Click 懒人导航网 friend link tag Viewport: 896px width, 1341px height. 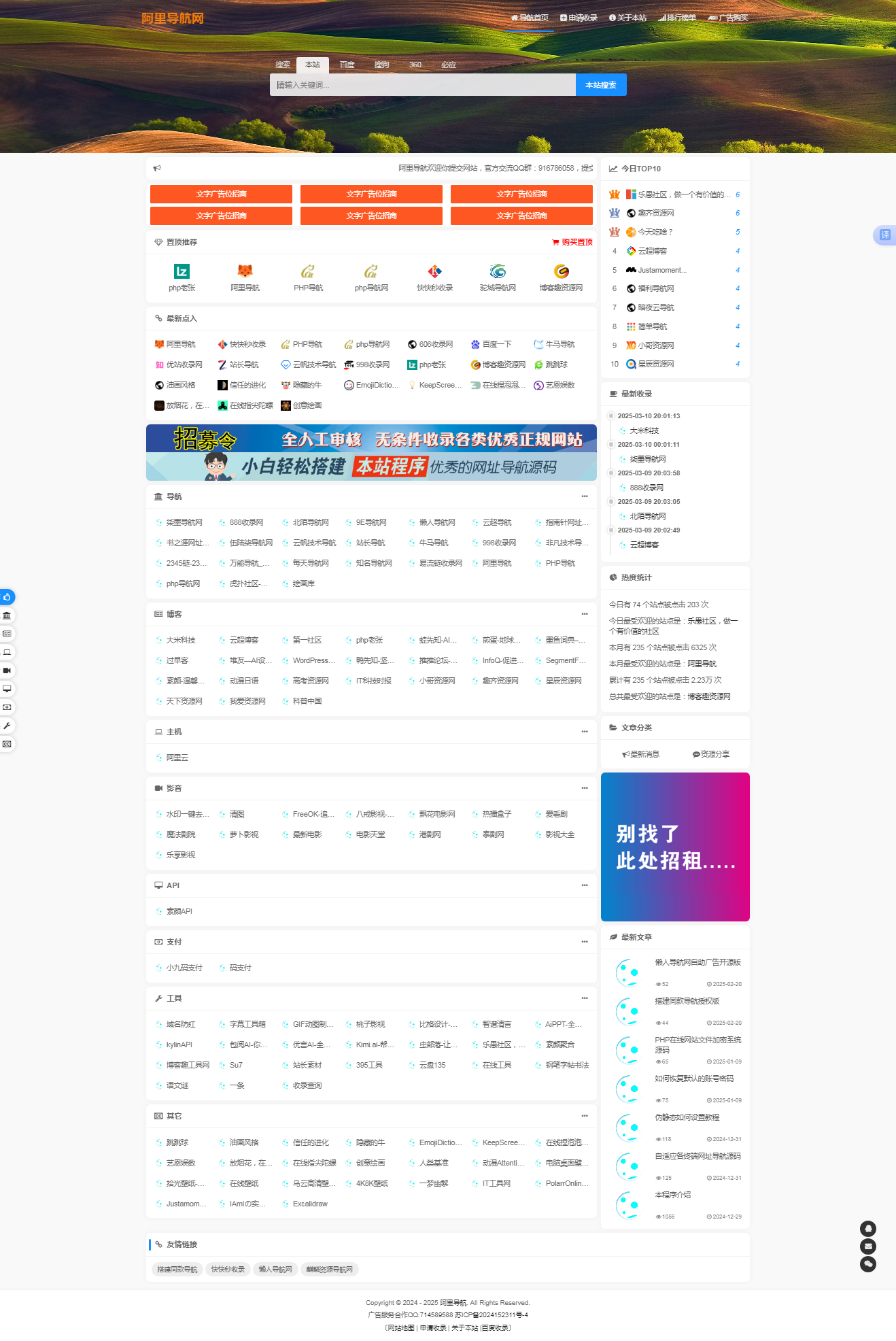tap(275, 1270)
